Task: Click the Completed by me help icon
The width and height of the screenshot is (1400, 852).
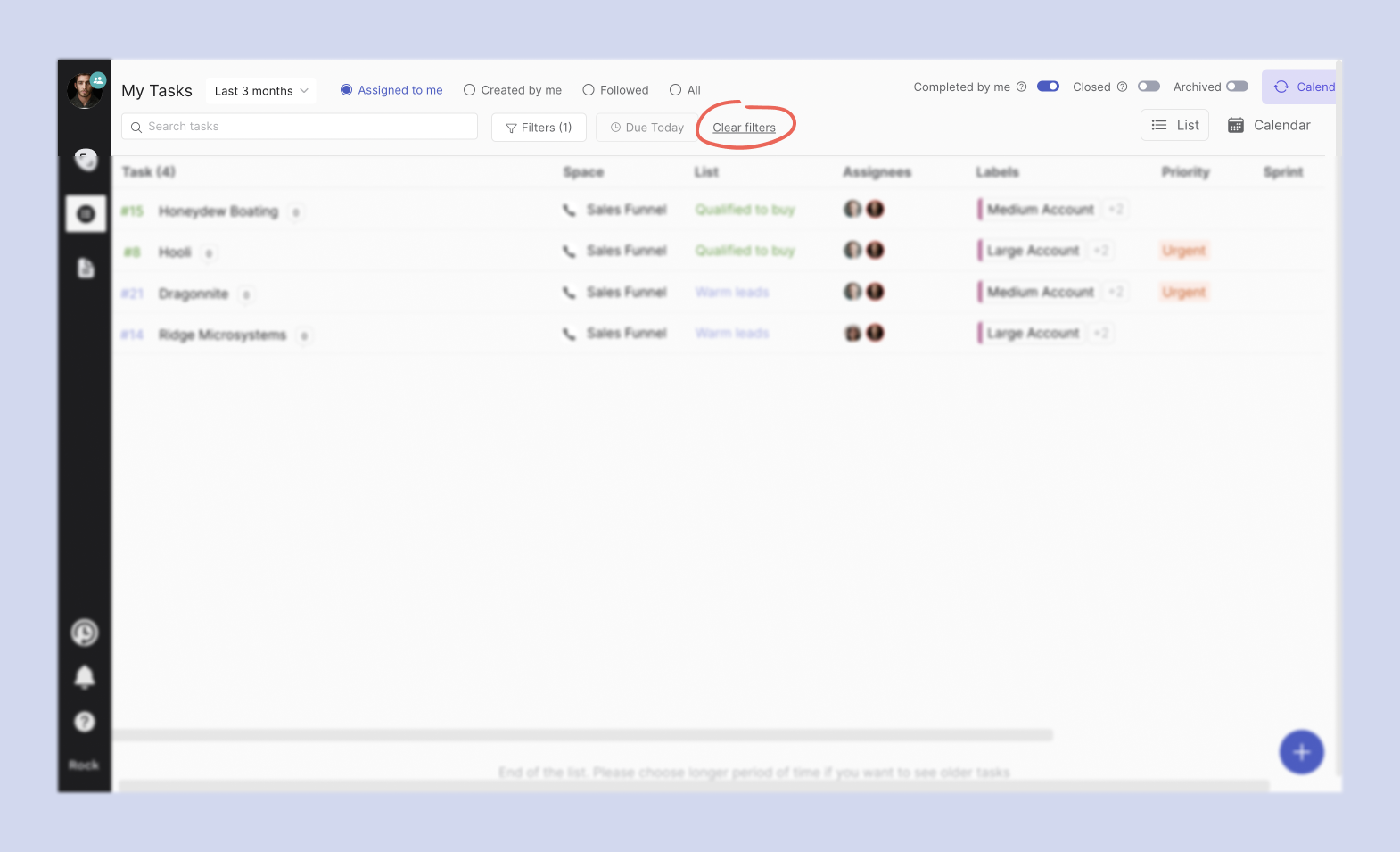Action: 1022,87
